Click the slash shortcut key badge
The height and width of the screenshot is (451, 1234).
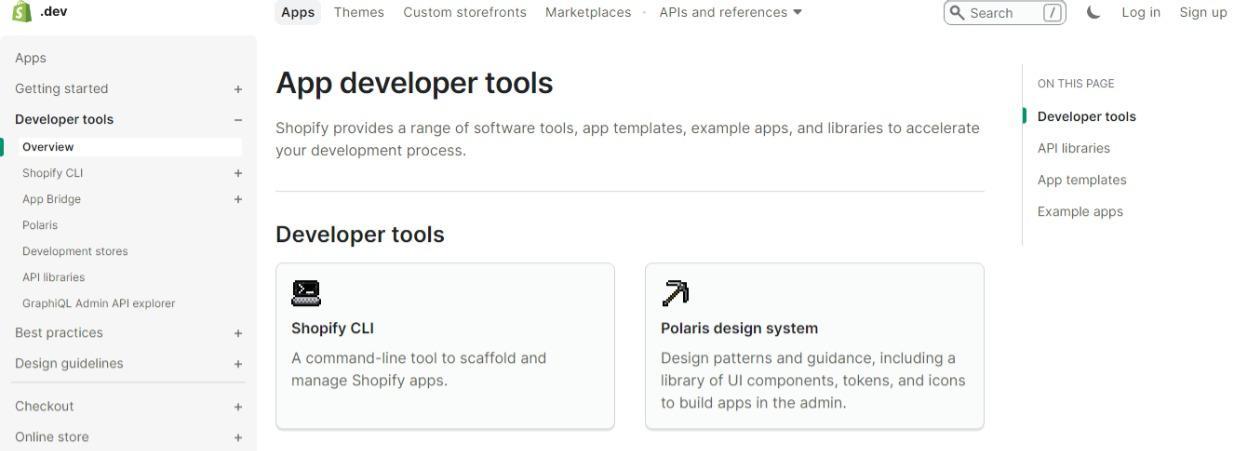pos(1052,13)
